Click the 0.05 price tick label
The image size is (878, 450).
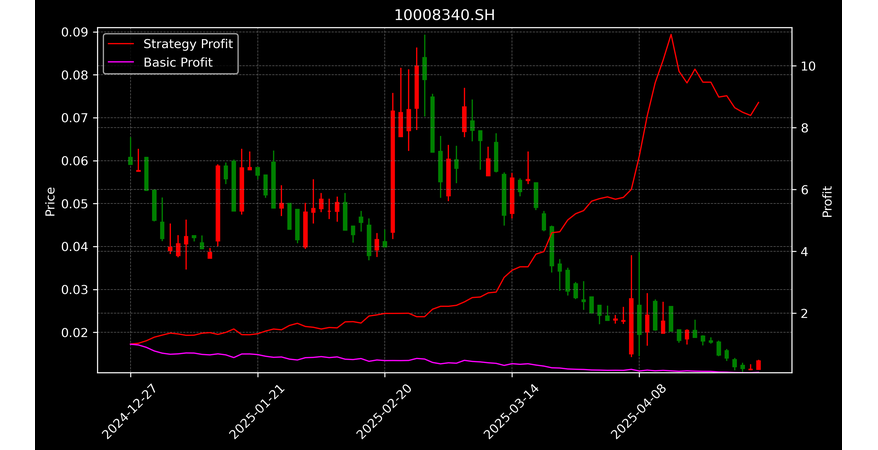75,204
